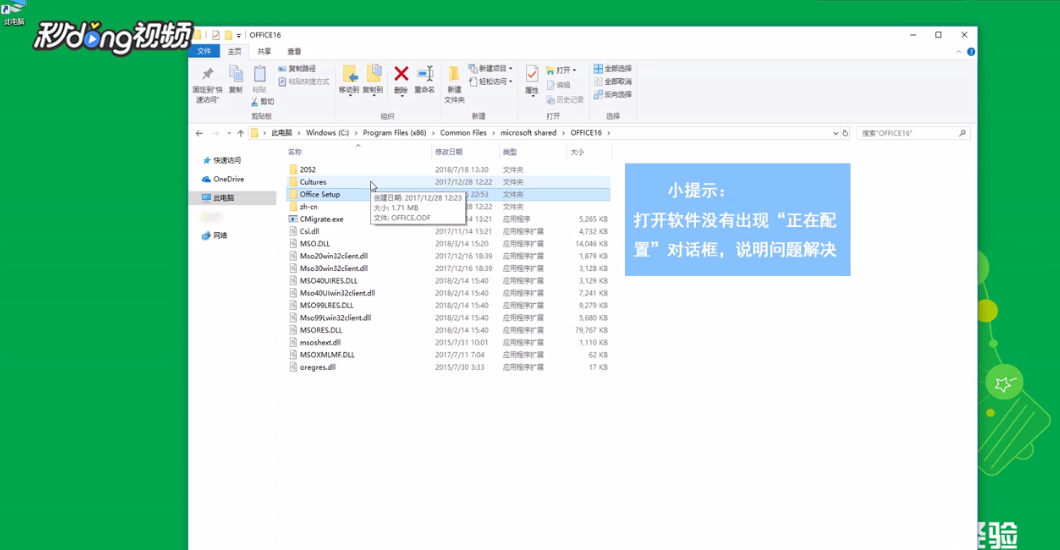Open the File (文件) tab
Viewport: 1060px width, 550px height.
pos(204,51)
